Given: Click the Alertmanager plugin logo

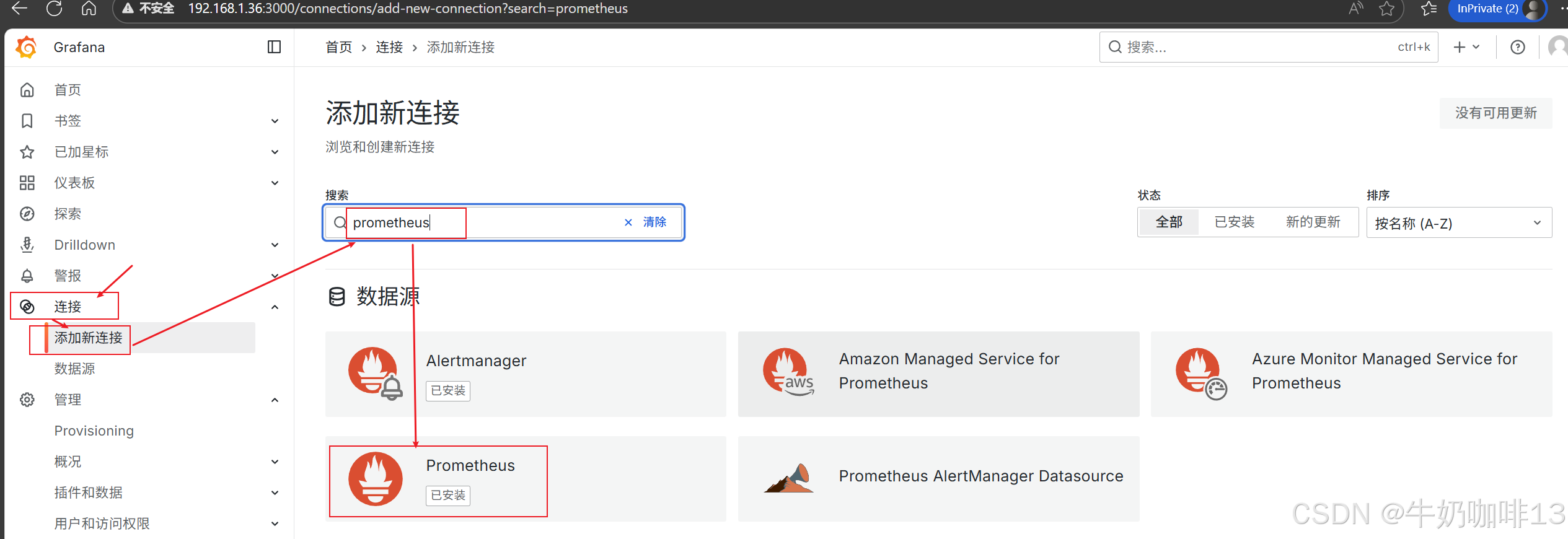Looking at the screenshot, I should (x=375, y=374).
